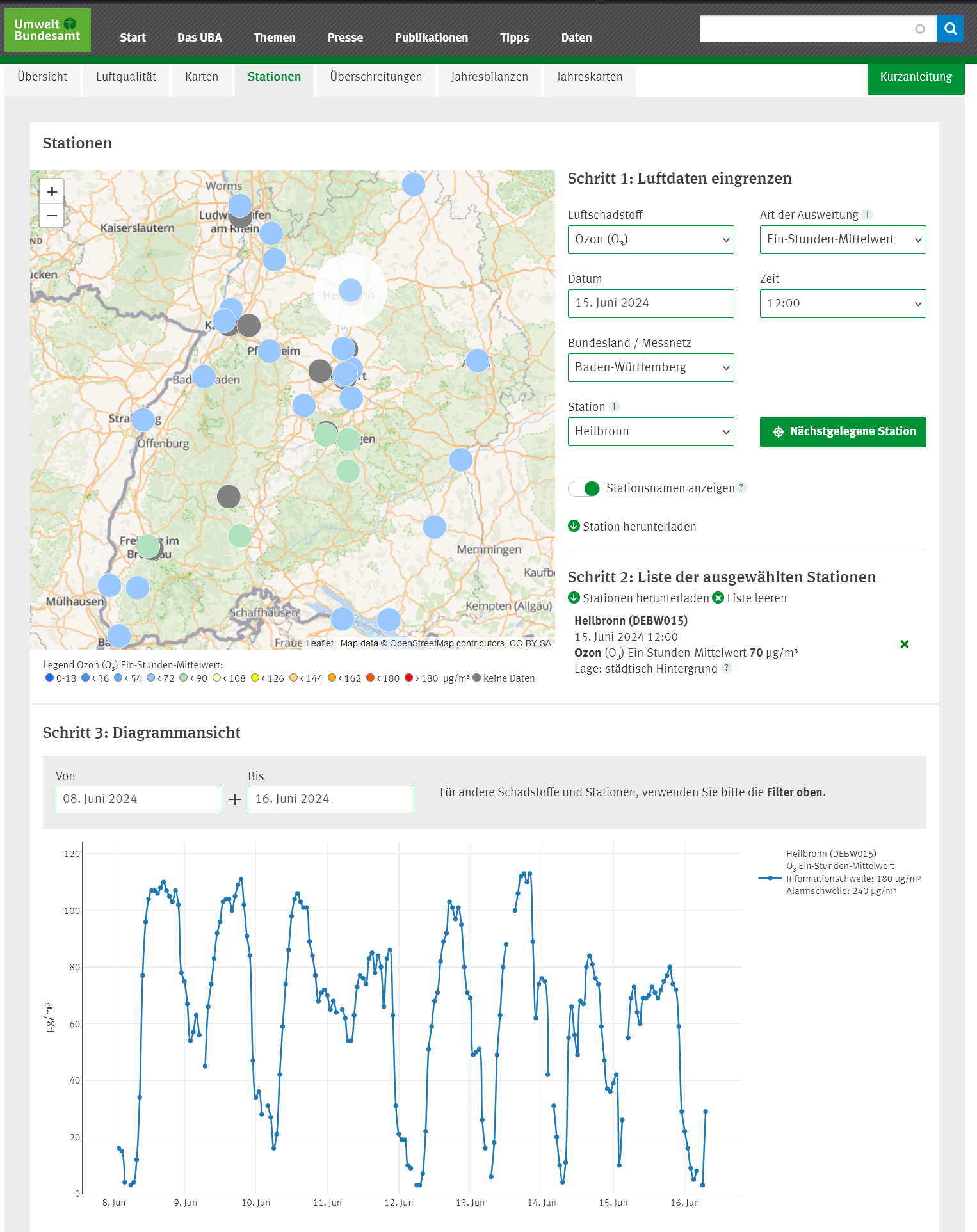Open the Start menu item

(x=133, y=38)
